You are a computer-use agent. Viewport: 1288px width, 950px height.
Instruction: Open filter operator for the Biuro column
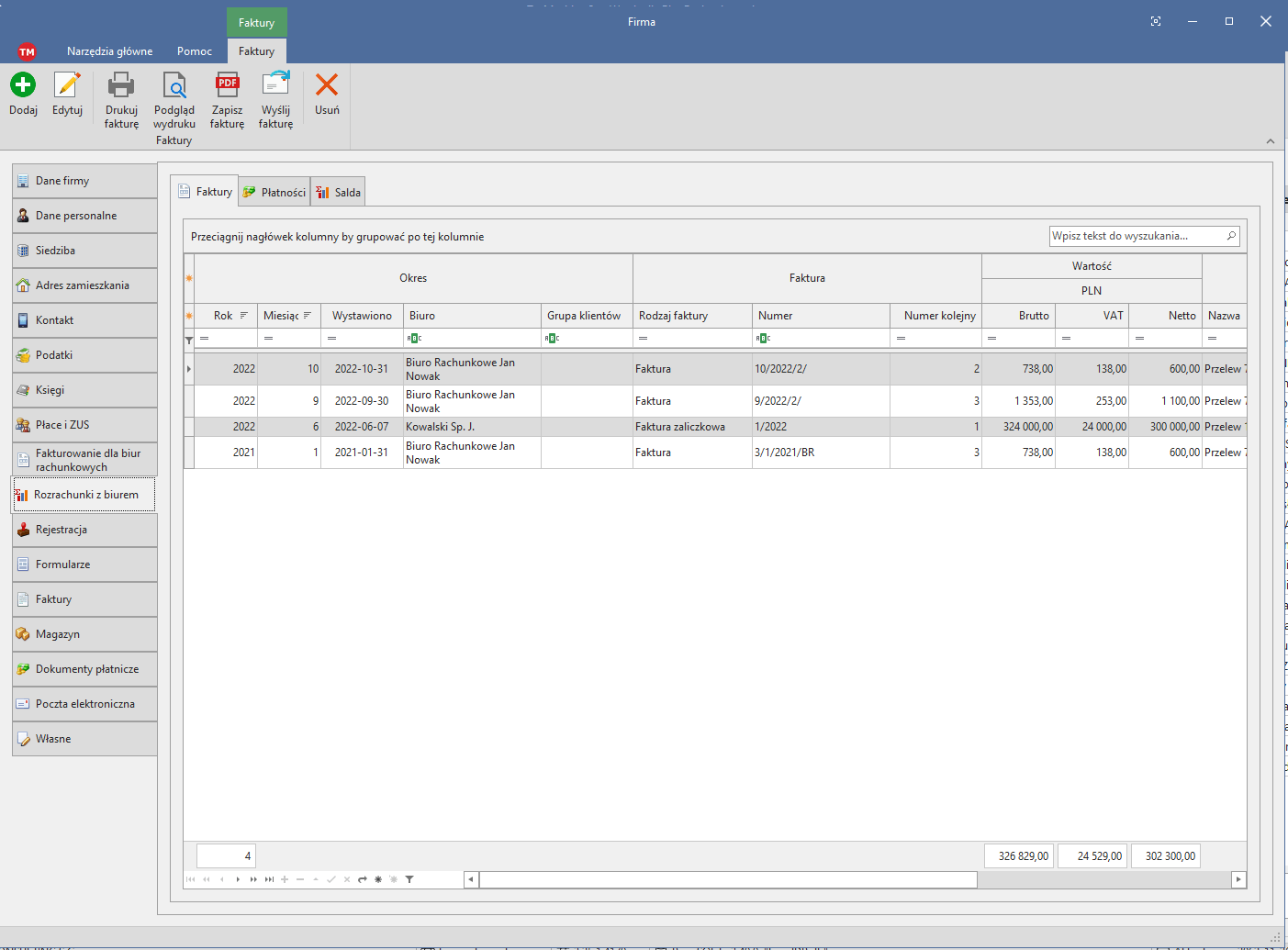pyautogui.click(x=414, y=339)
